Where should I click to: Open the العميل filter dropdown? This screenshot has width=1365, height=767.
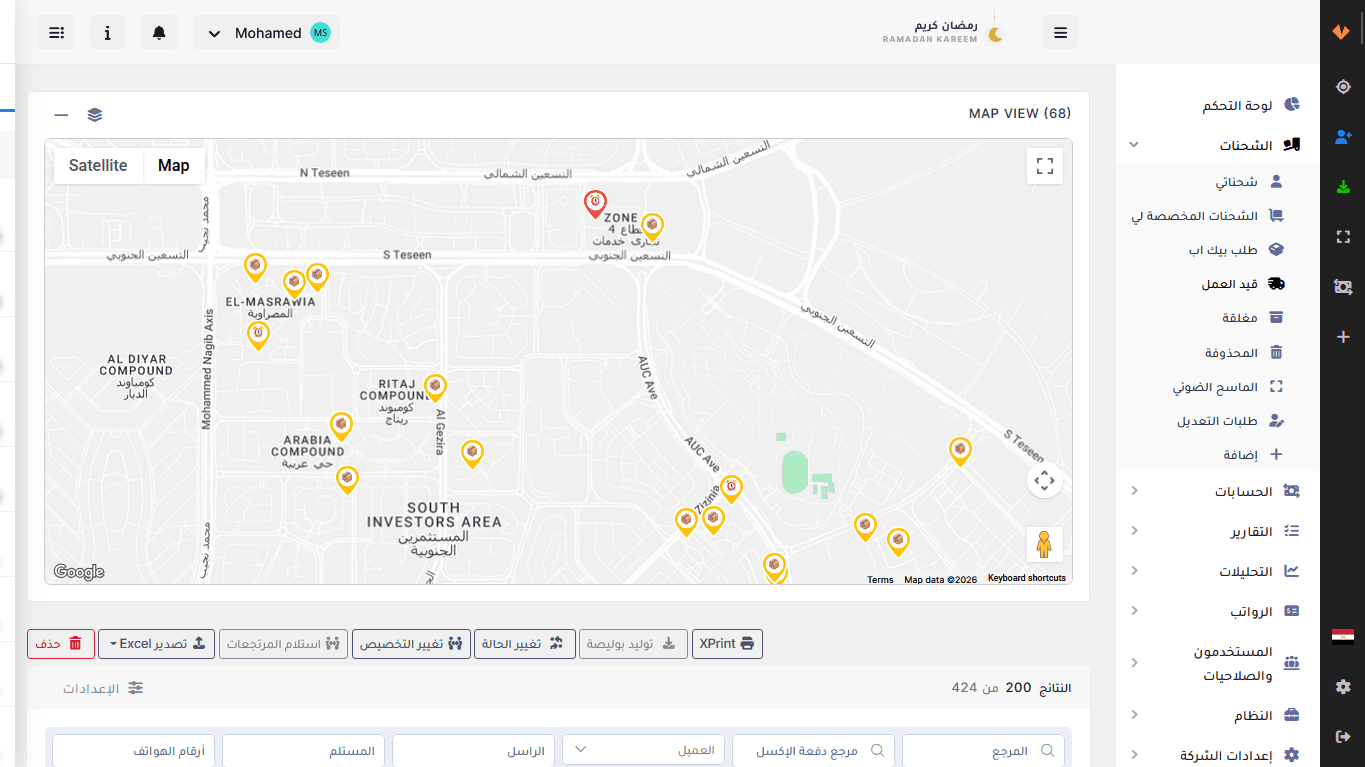[x=643, y=749]
